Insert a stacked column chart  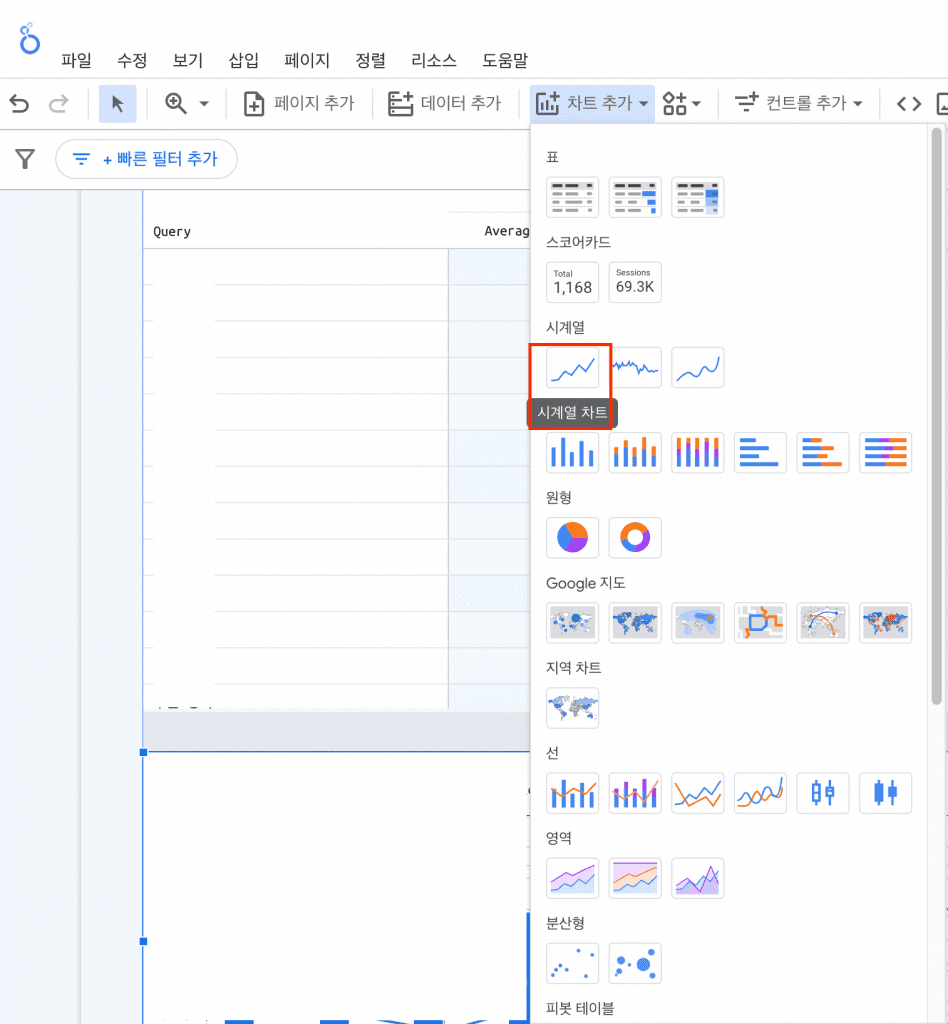coord(635,453)
